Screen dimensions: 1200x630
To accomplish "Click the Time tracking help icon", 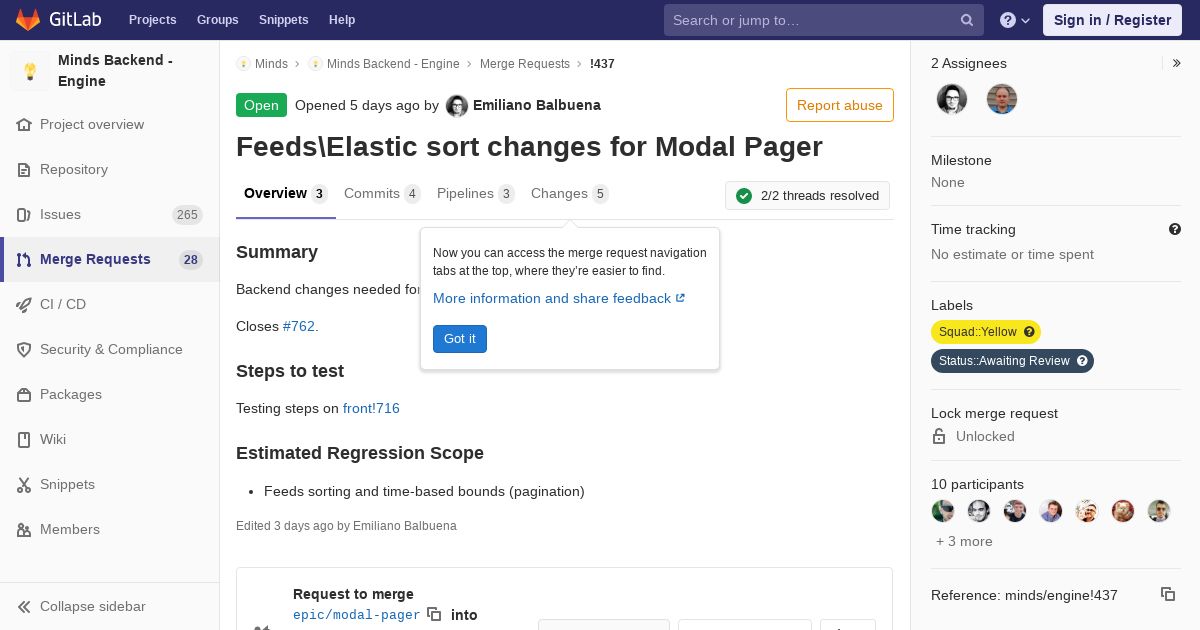I will [x=1175, y=229].
